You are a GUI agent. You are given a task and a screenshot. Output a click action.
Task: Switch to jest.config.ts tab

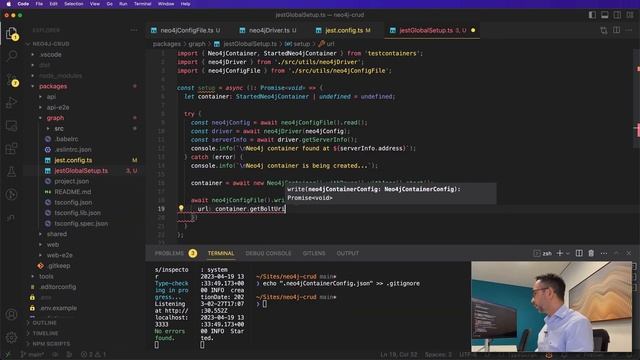point(343,30)
